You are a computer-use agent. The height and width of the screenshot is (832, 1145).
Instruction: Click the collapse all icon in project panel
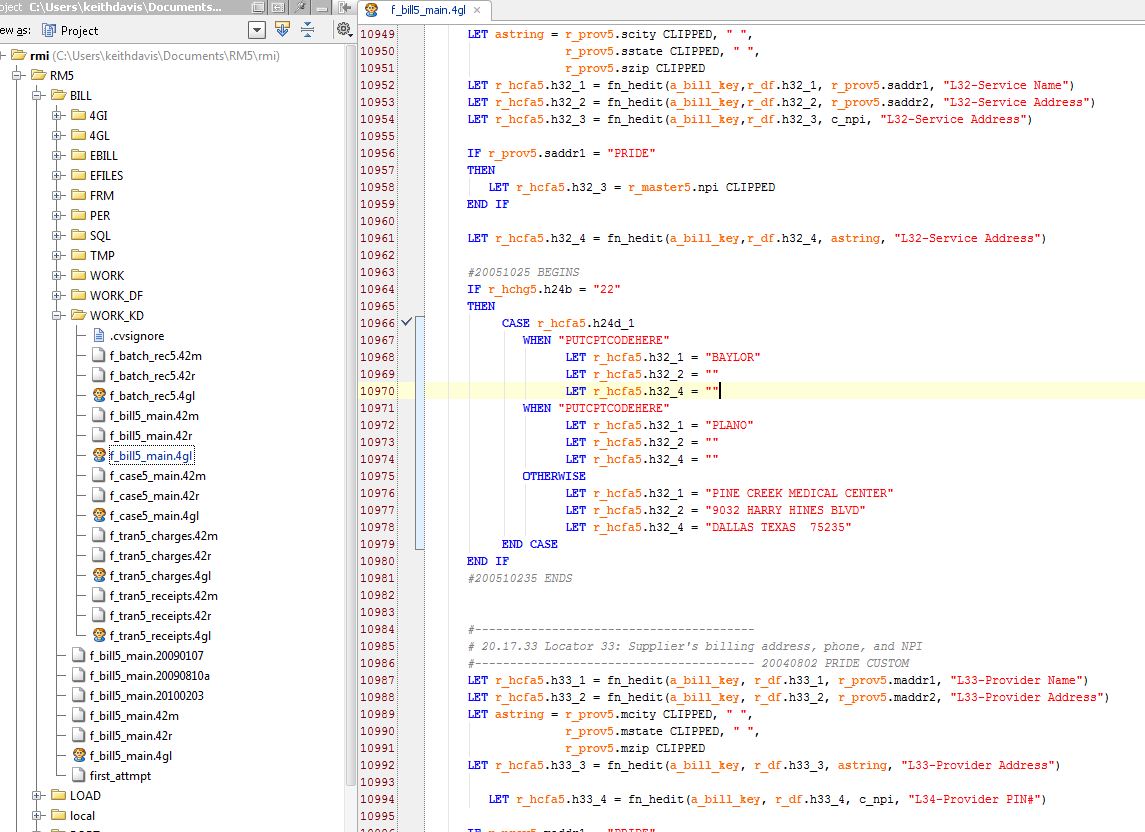coord(307,30)
